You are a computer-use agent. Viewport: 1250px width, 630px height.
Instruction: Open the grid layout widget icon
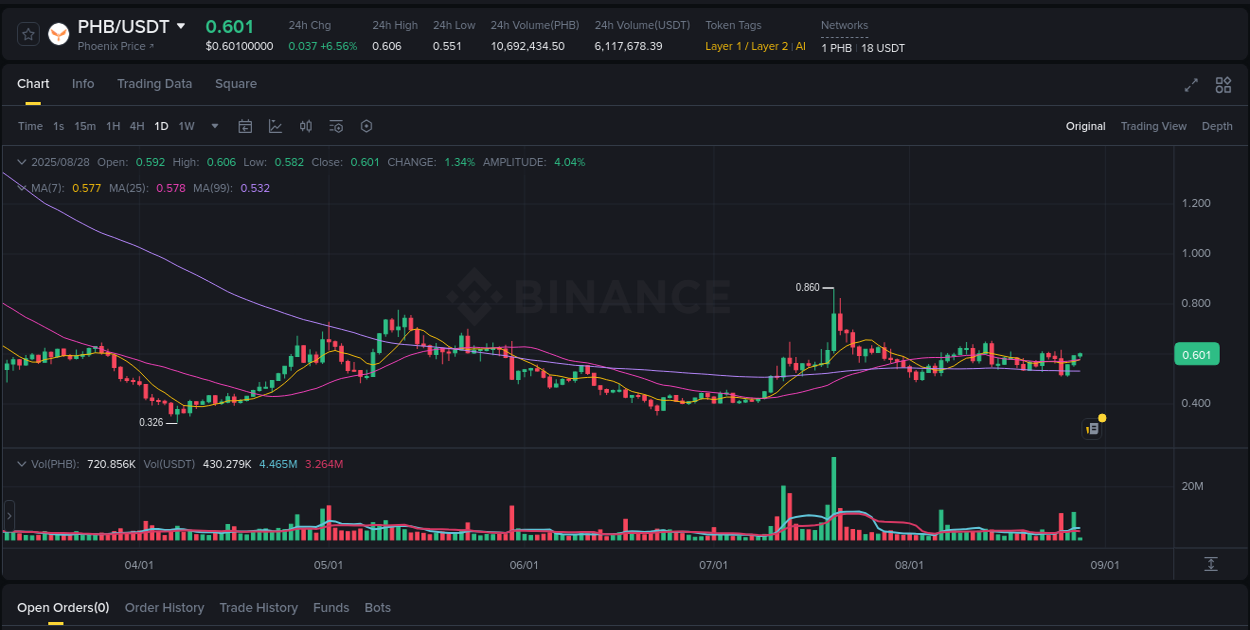tap(1223, 85)
